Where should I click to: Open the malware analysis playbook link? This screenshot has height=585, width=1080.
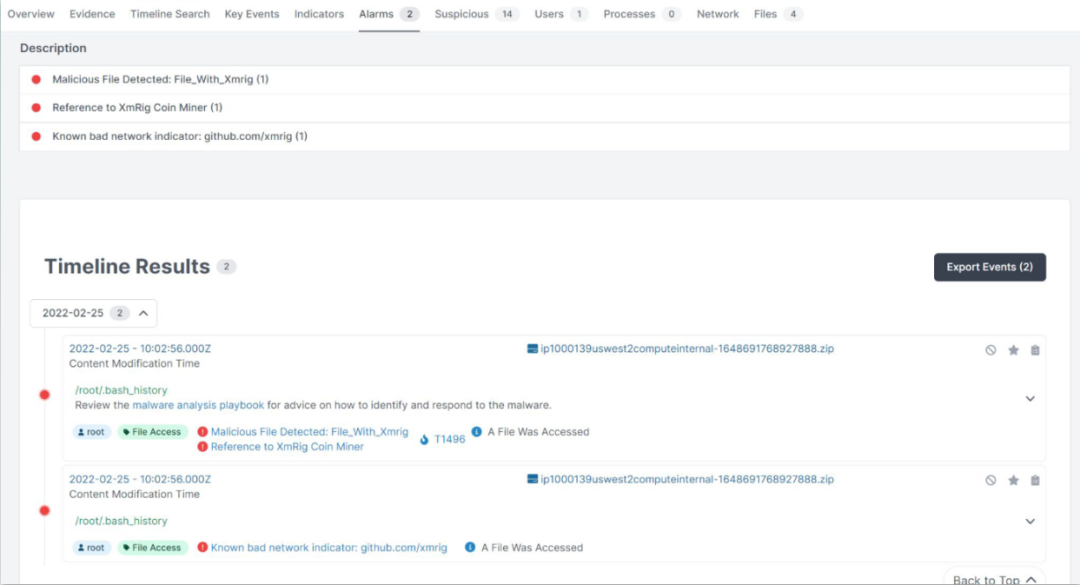pyautogui.click(x=198, y=405)
